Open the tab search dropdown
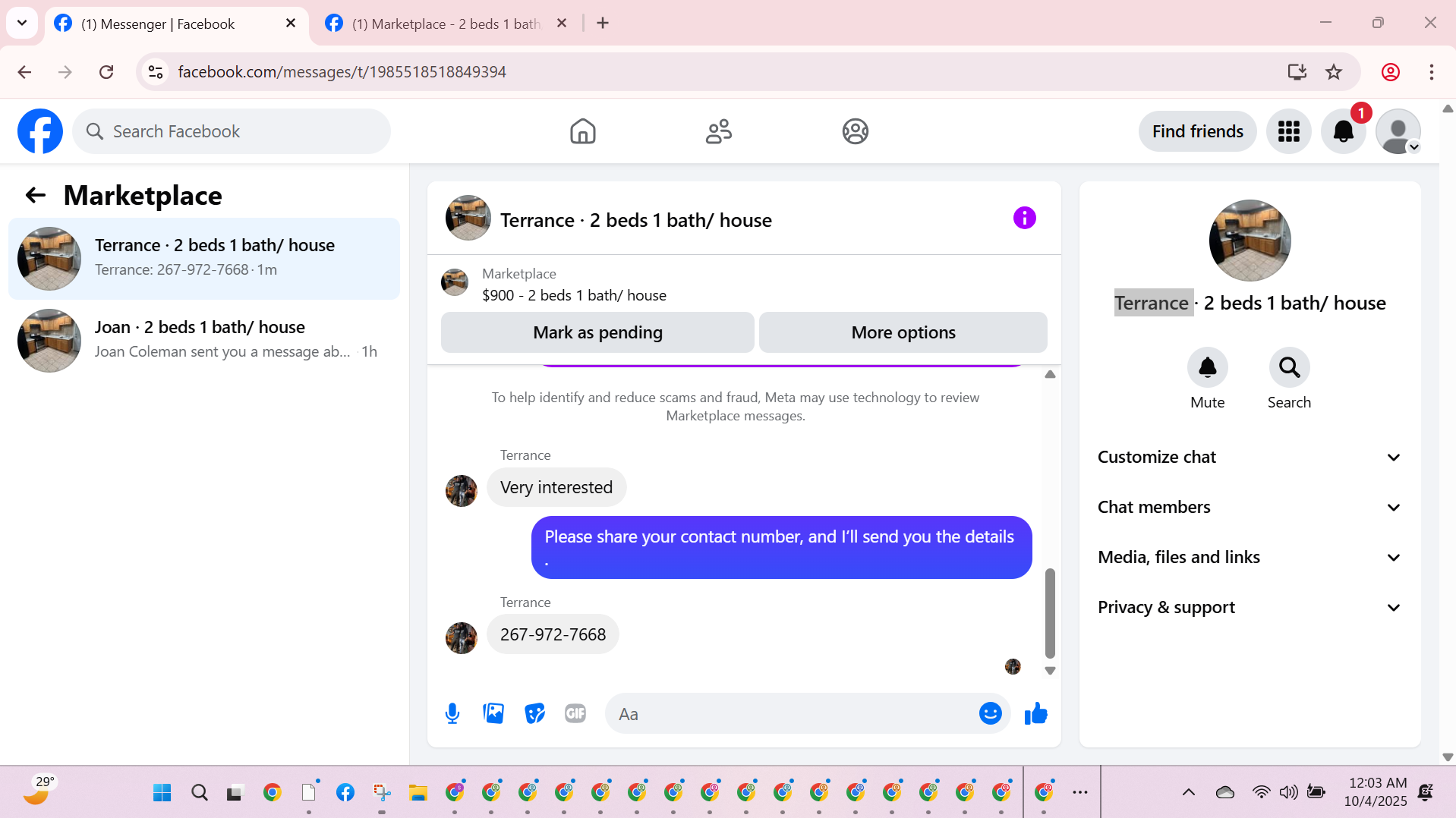This screenshot has width=1456, height=818. pos(22,23)
